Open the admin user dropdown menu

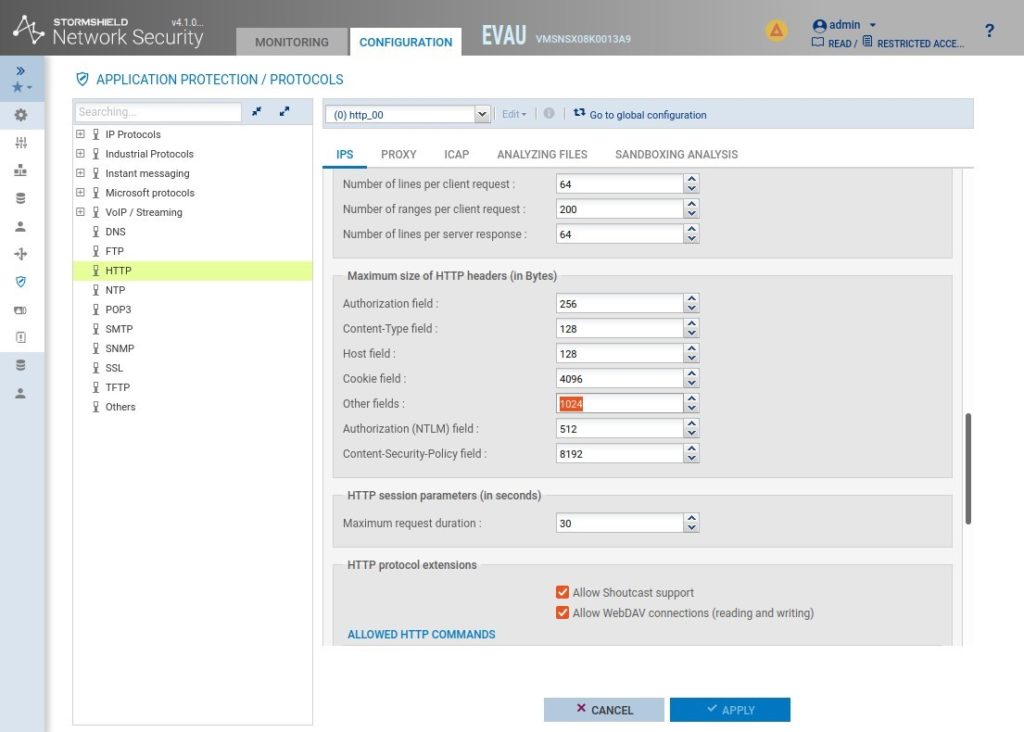(x=846, y=25)
